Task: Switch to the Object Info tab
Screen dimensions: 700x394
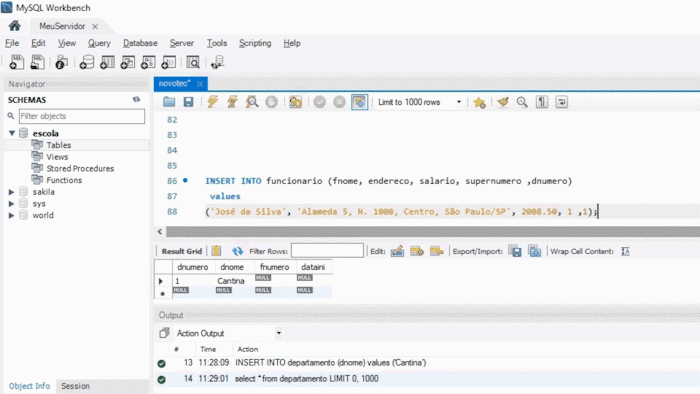Action: (29, 386)
